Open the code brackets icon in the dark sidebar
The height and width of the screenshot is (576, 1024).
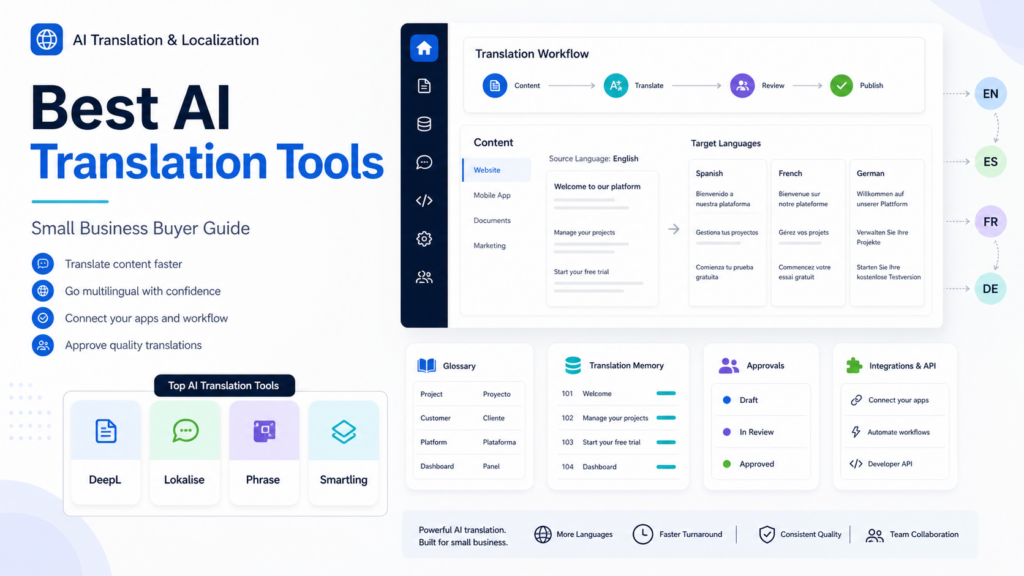tap(424, 200)
